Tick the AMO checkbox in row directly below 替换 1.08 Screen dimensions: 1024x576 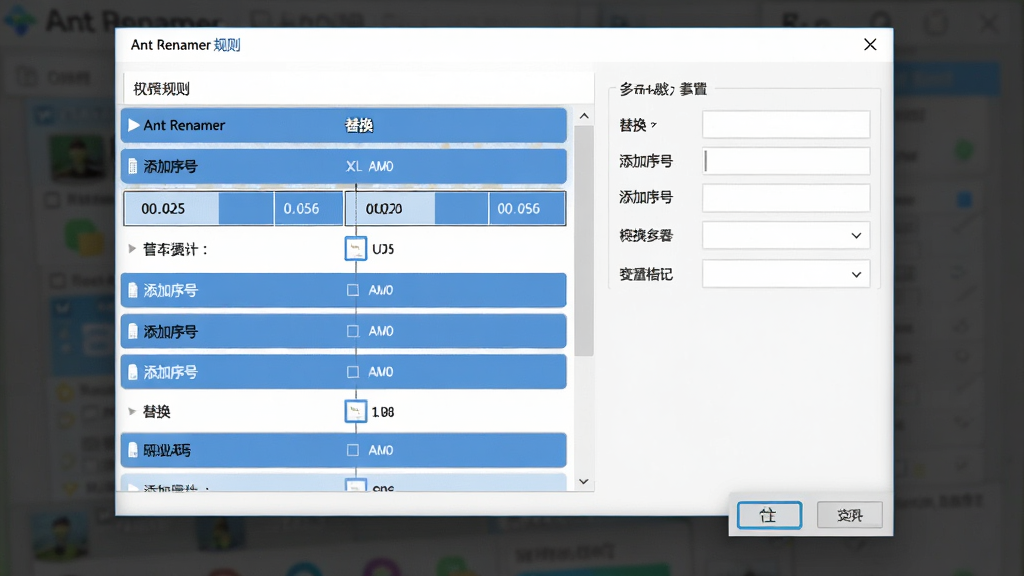coord(353,450)
